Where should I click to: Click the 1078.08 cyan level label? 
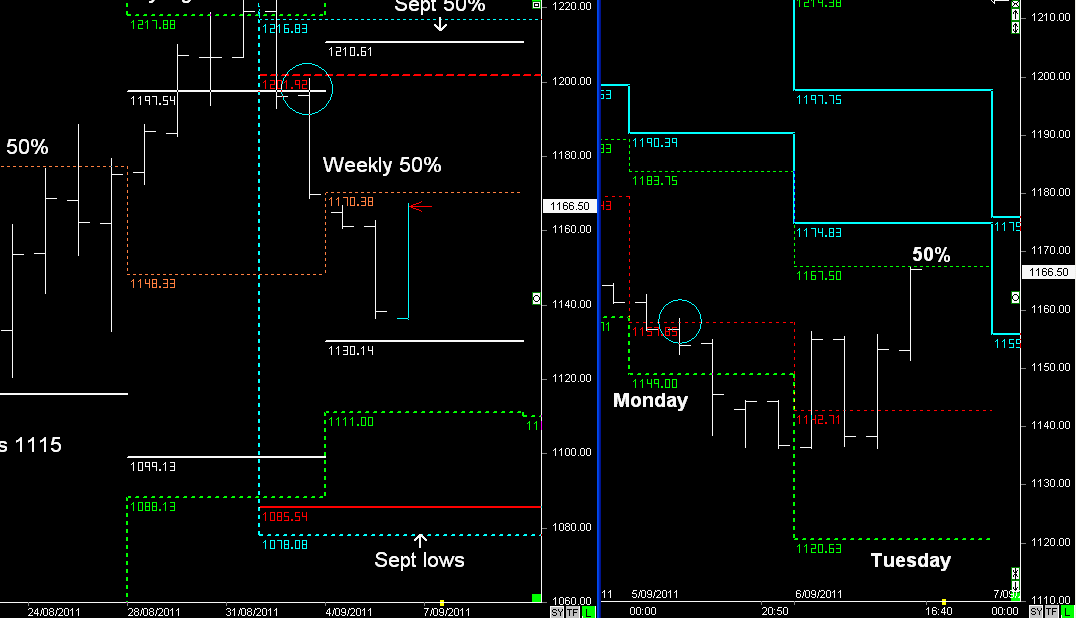(x=285, y=545)
